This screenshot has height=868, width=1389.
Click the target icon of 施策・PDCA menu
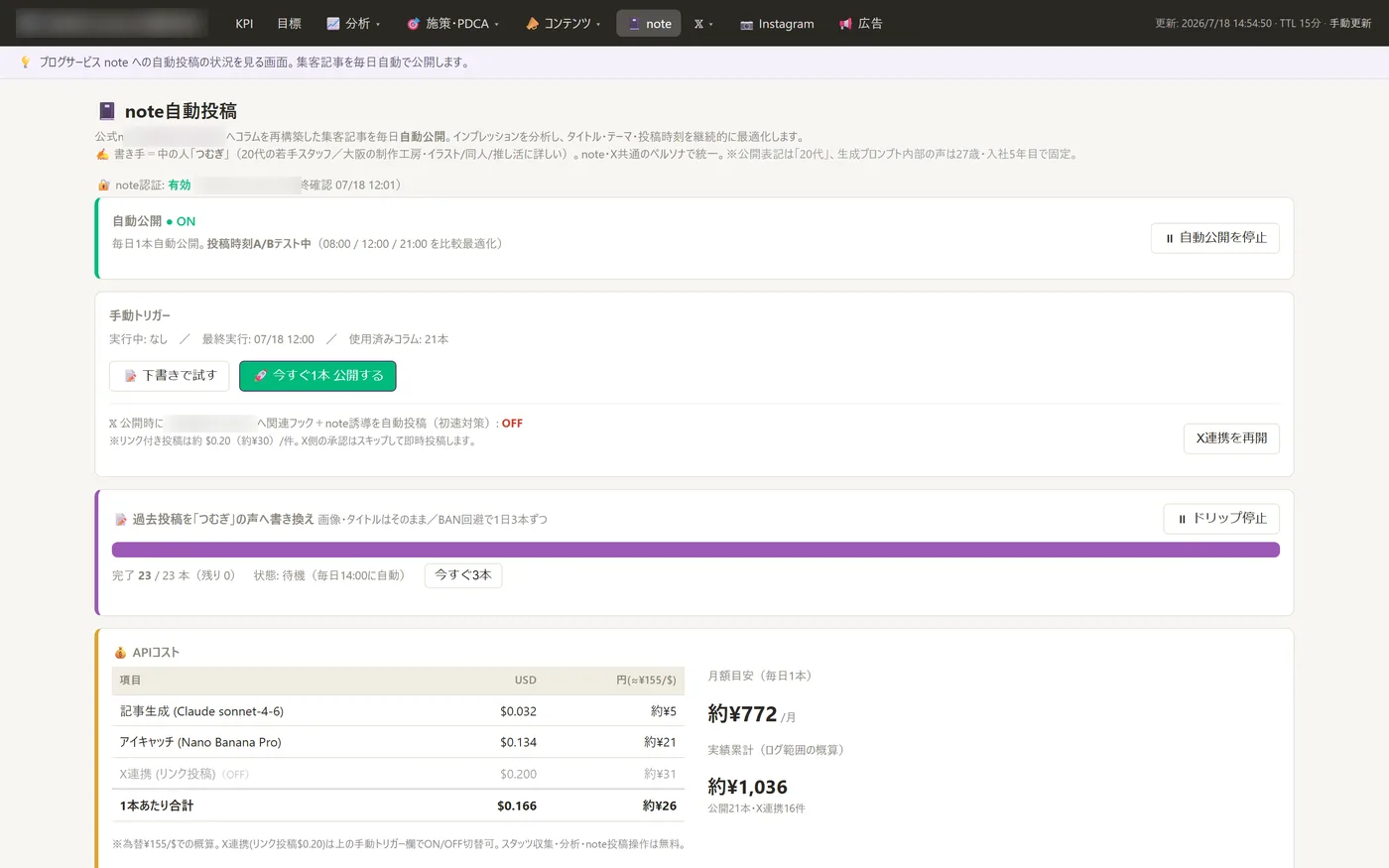414,24
